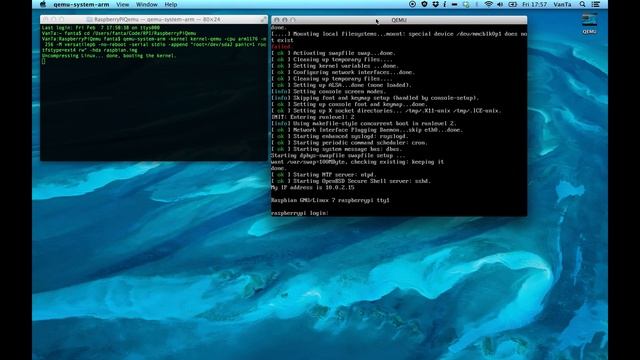Image resolution: width=640 pixels, height=360 pixels.
Task: Click 'Starting NTP server: ntpd' line
Action: 324,175
